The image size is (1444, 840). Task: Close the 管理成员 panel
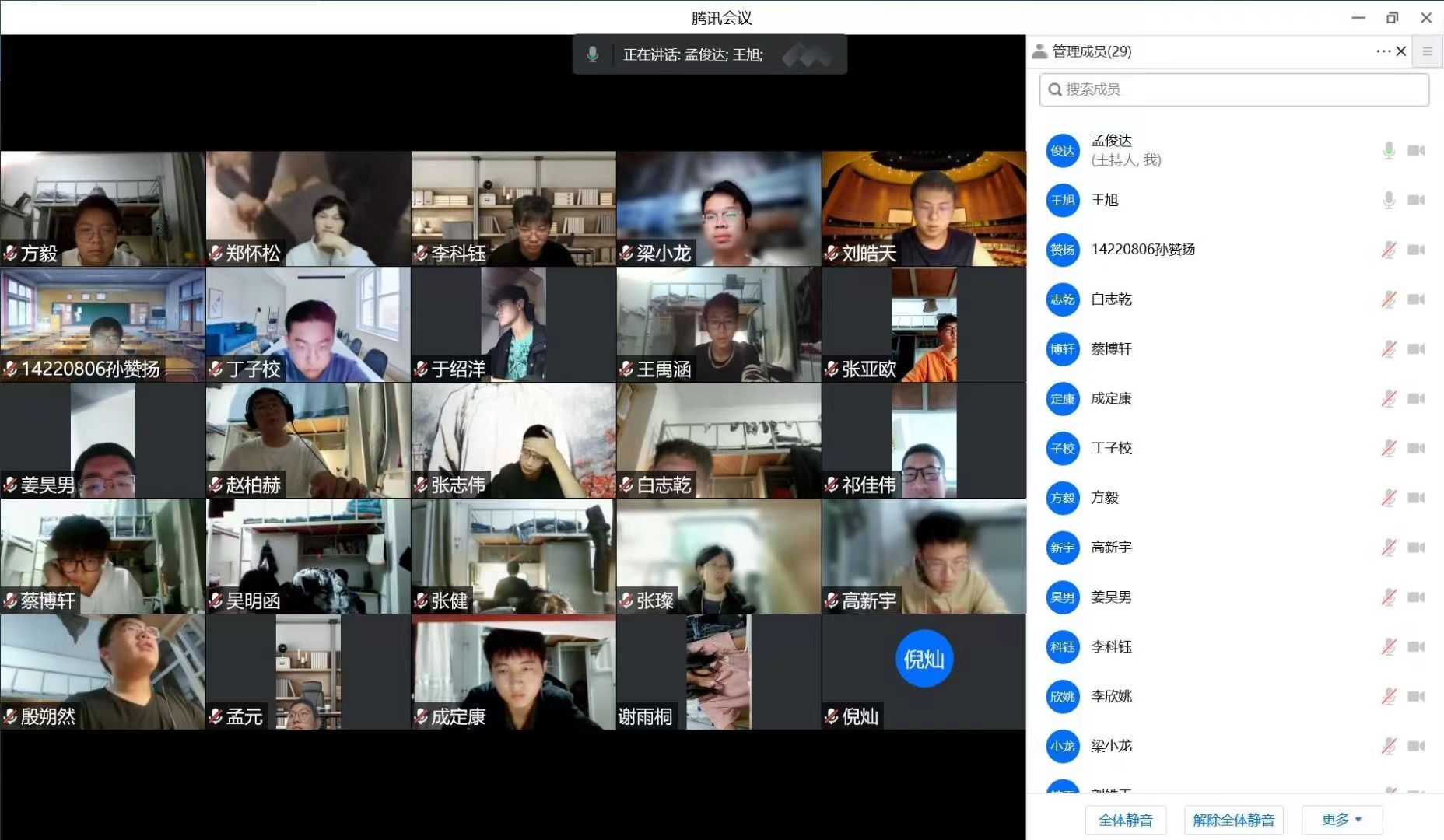pos(1401,51)
